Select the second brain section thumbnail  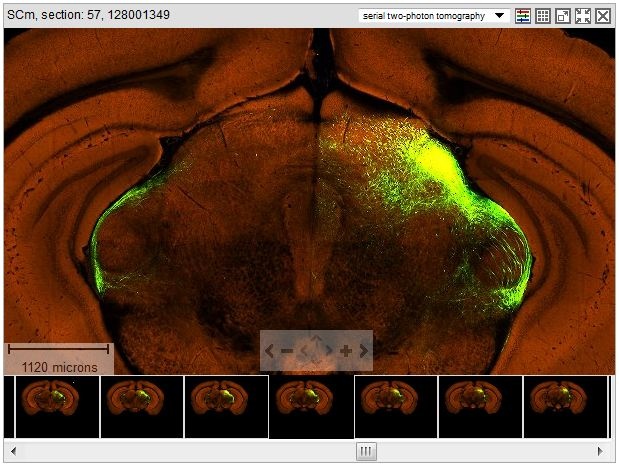[142, 407]
